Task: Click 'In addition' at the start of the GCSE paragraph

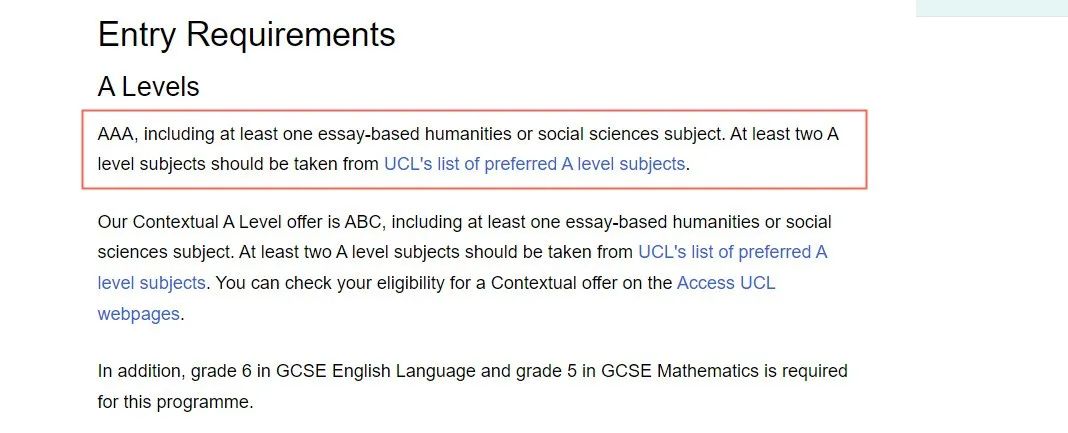Action: (137, 371)
